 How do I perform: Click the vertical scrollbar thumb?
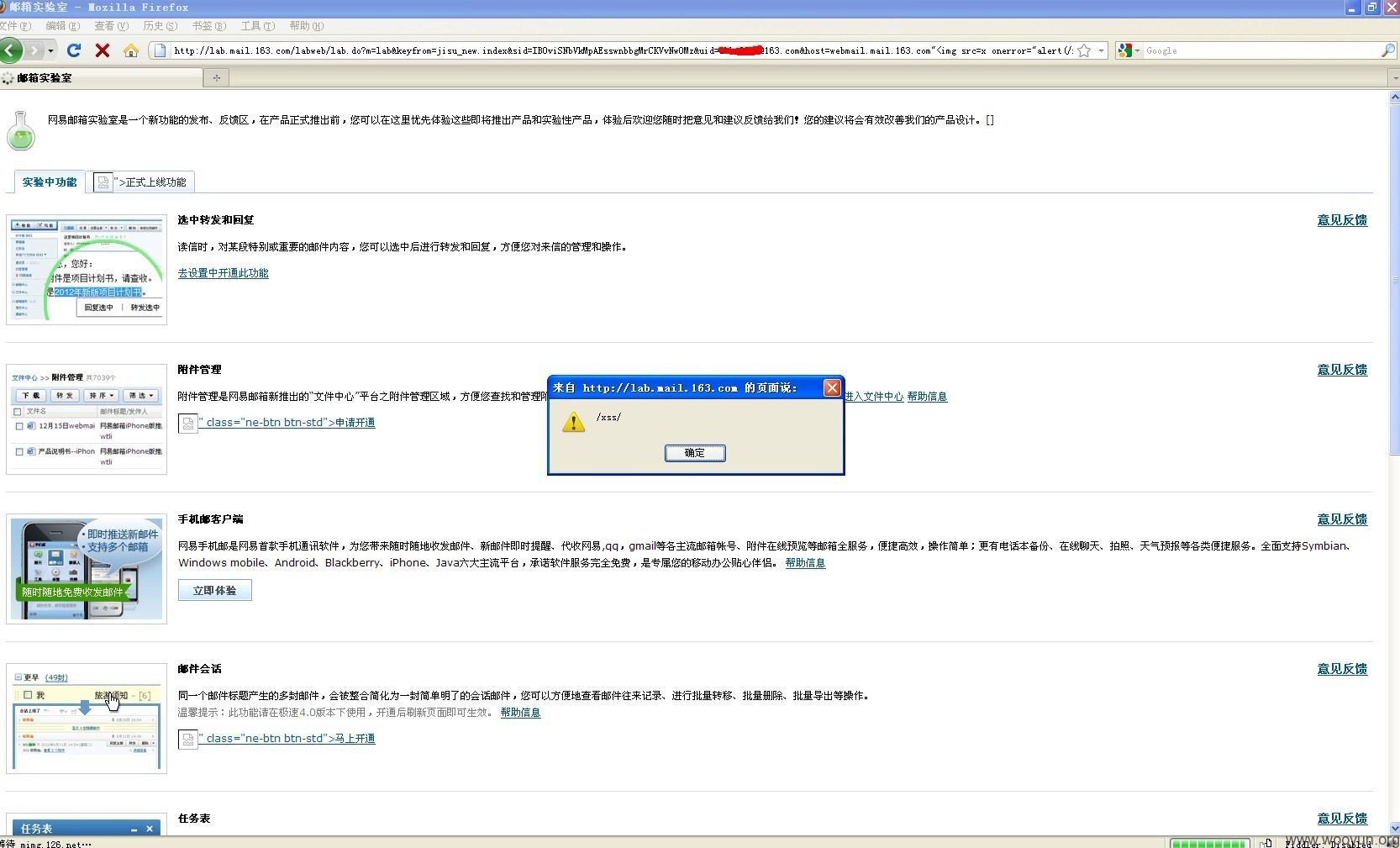[1394, 282]
